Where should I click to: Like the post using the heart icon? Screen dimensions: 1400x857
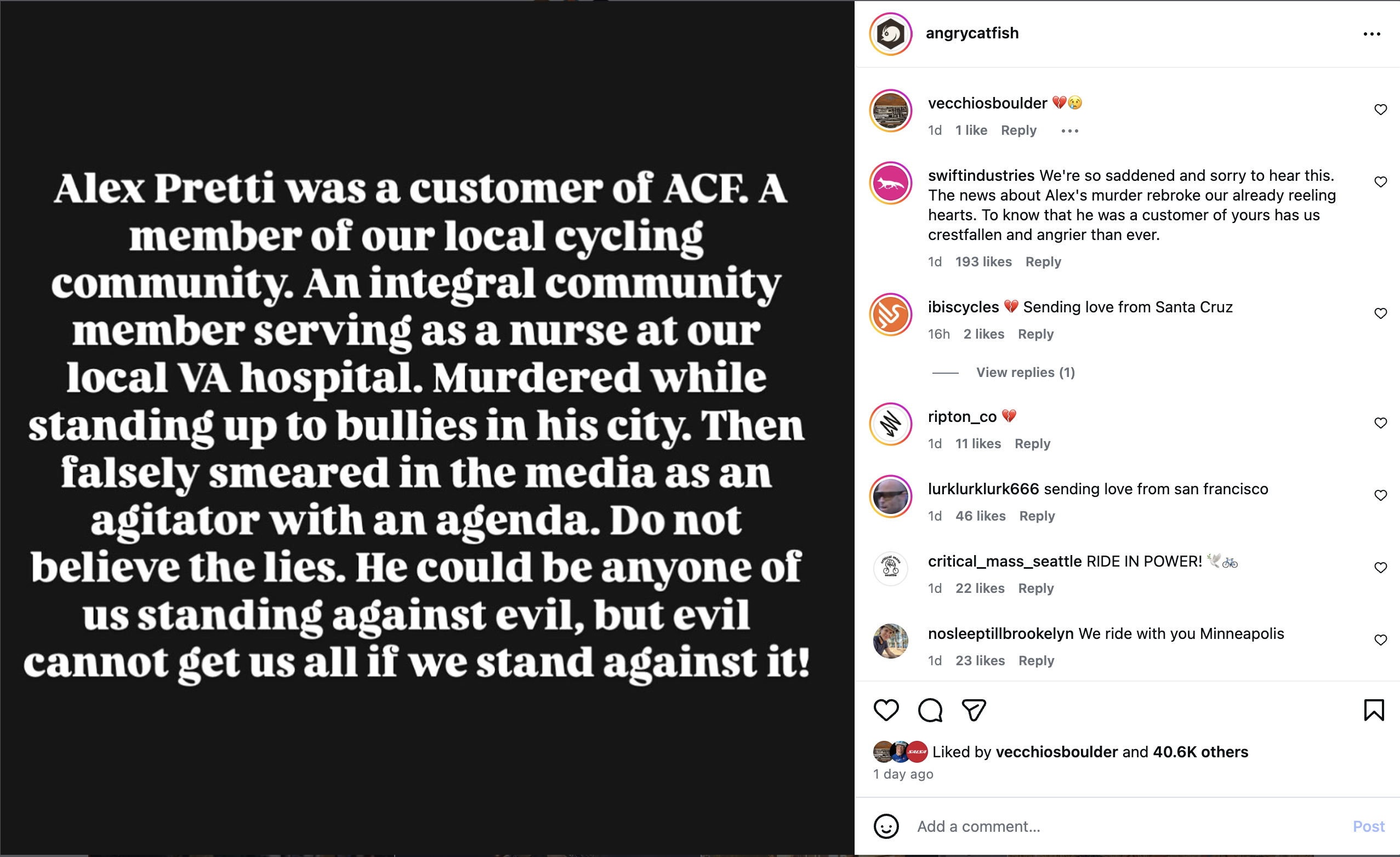click(x=886, y=710)
